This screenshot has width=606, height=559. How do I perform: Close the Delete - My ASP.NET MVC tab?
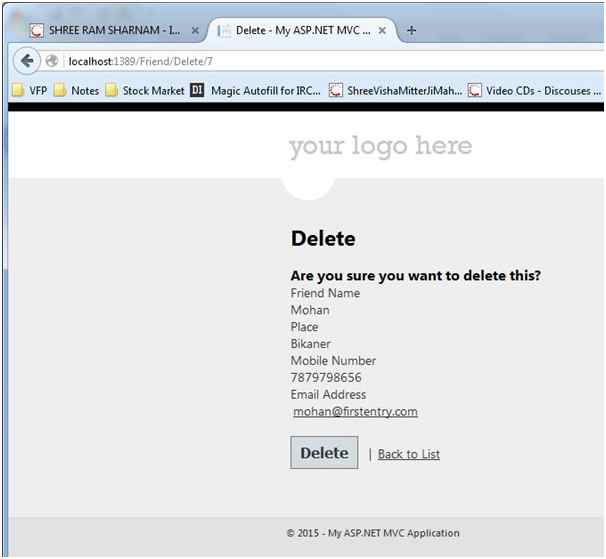tap(382, 30)
